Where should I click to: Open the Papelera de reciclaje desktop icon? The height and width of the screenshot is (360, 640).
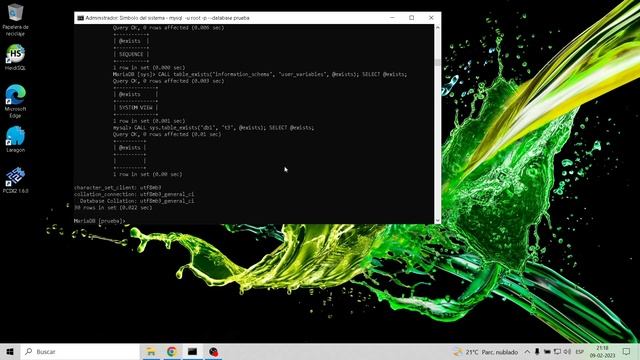tap(16, 19)
